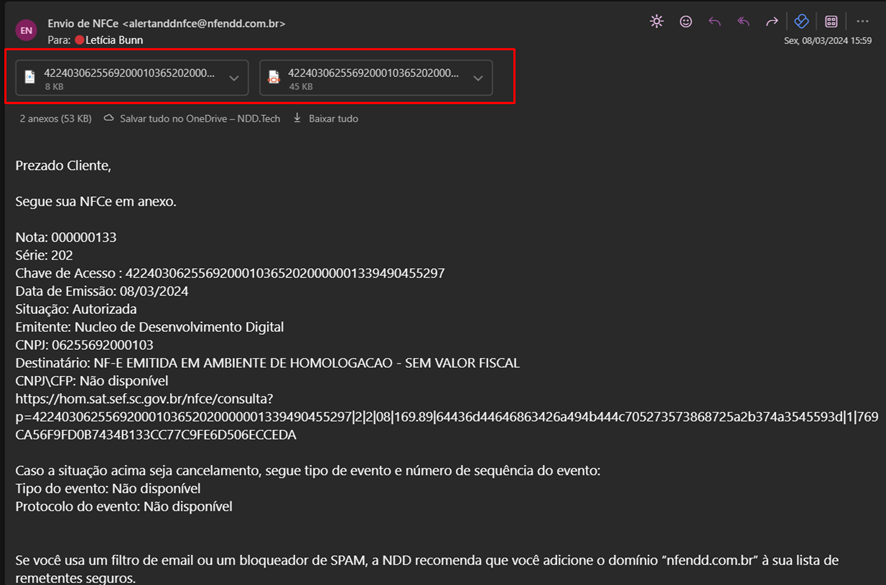Expand the 8 KB attachment dropdown chevron
Image resolution: width=886 pixels, height=585 pixels.
(x=234, y=78)
